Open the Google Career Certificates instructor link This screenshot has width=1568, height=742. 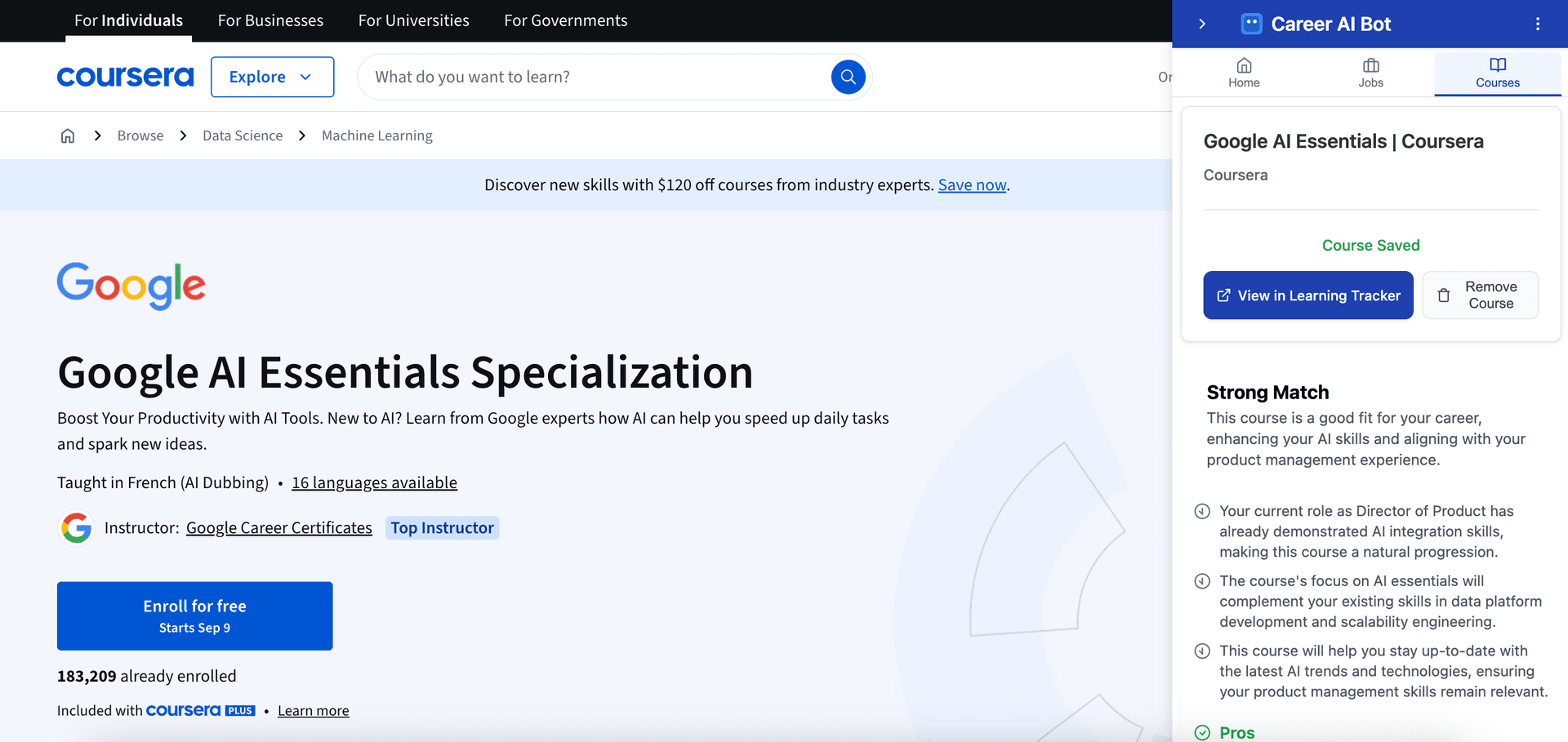pos(278,528)
